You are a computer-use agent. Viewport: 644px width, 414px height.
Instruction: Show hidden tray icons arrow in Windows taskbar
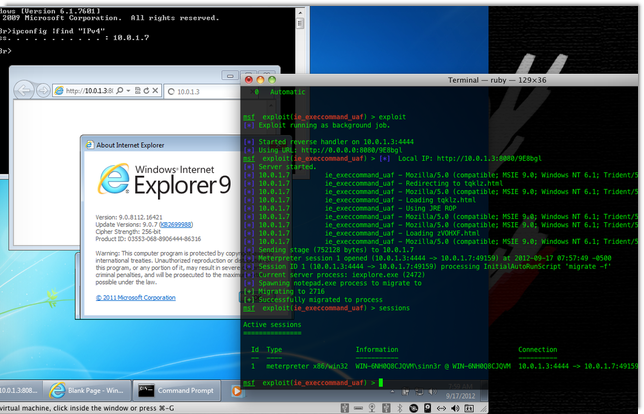point(393,392)
